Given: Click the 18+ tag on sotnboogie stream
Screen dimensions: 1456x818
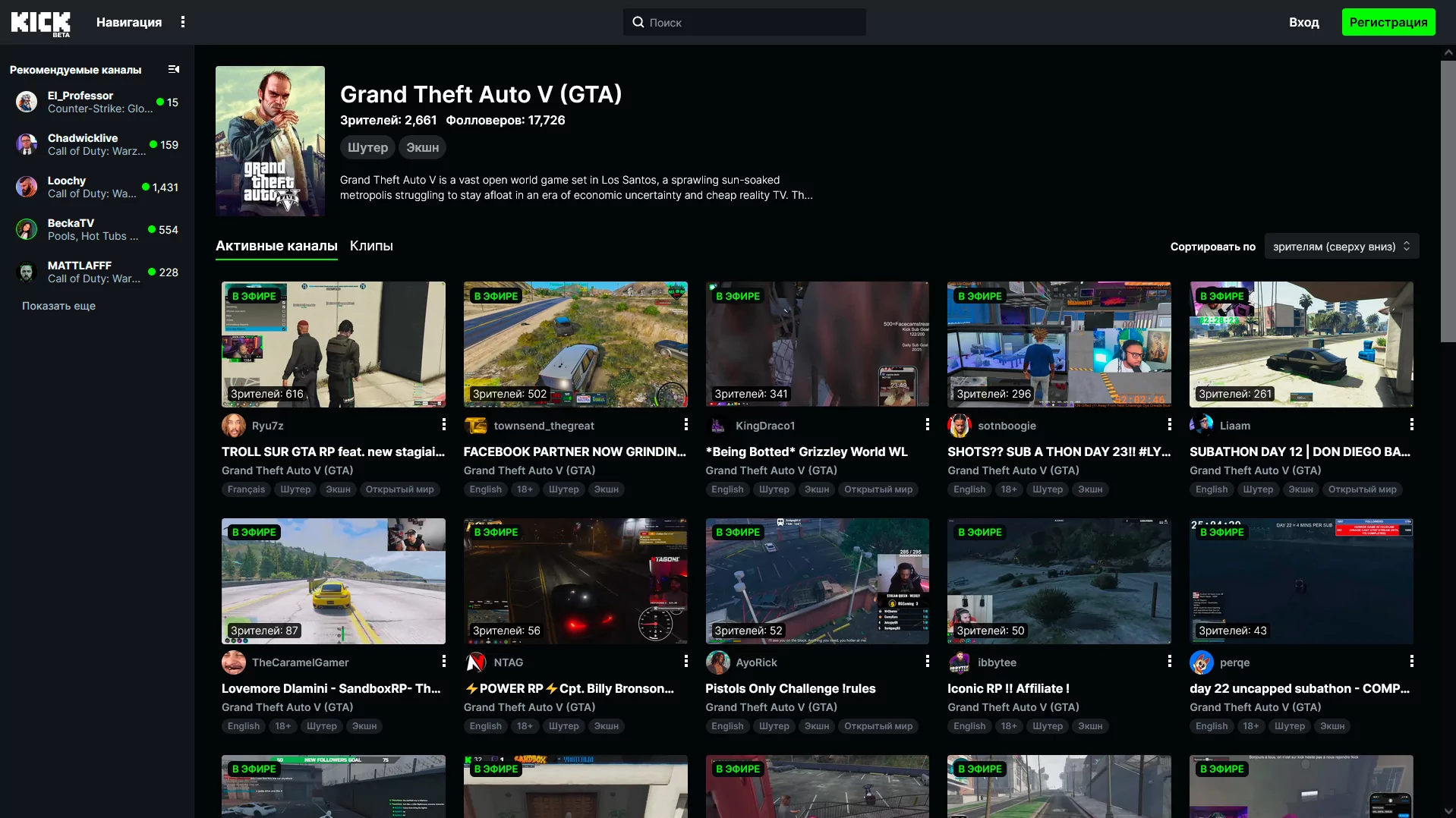Looking at the screenshot, I should point(1008,489).
